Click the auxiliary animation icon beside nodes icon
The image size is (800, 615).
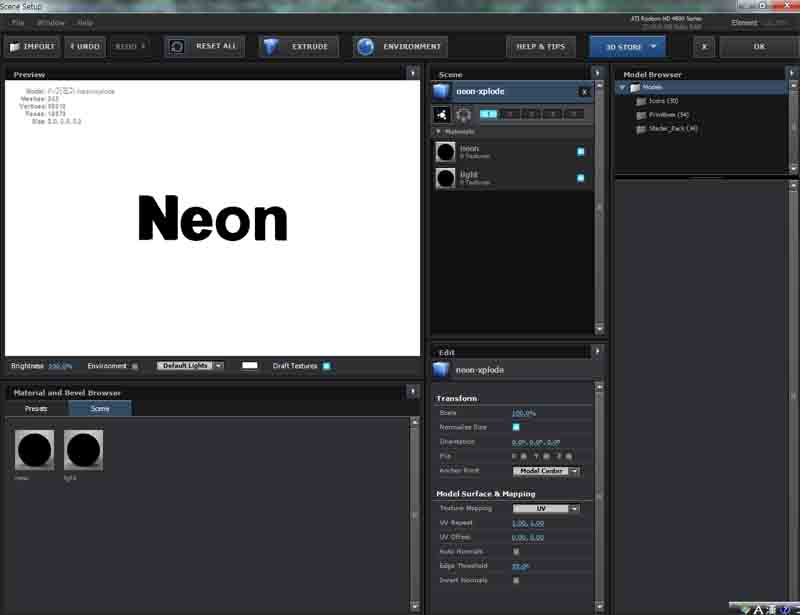[463, 114]
